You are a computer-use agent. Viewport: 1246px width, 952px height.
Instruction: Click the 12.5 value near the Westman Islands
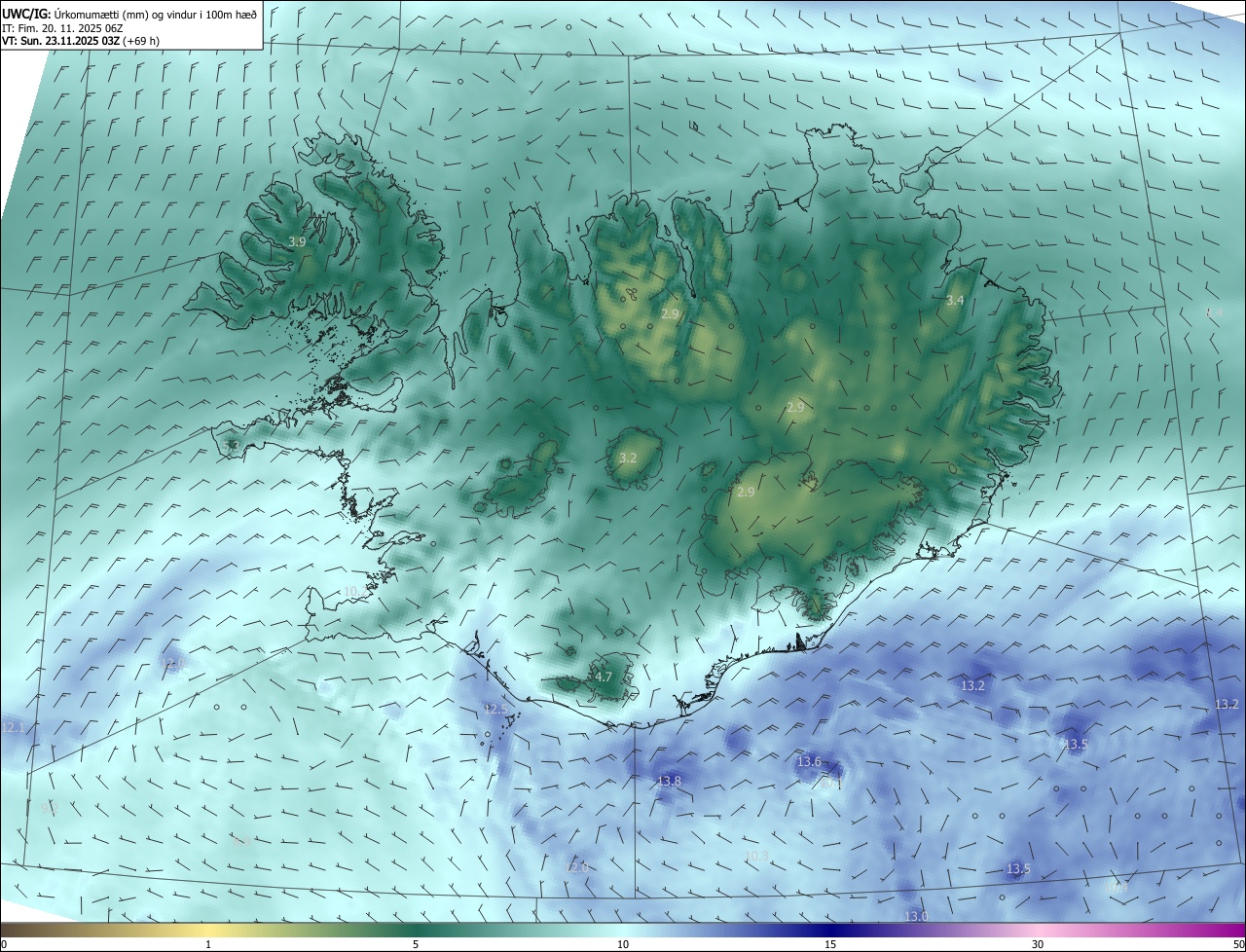pos(495,710)
